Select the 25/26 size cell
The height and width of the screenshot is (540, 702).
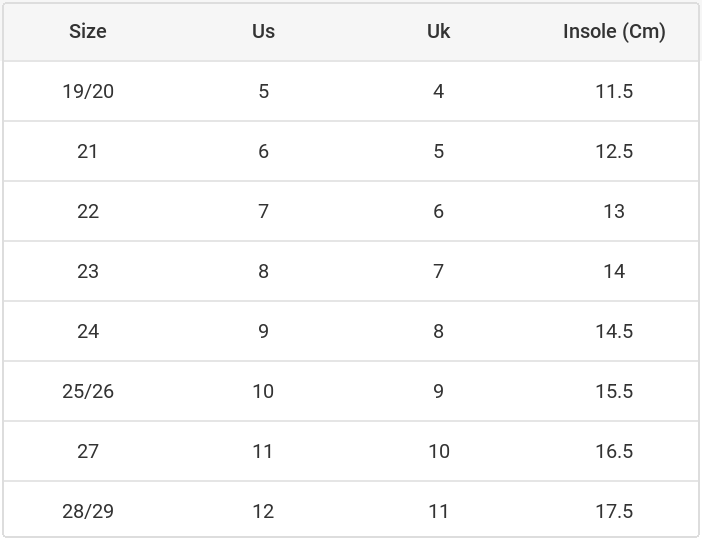pos(88,391)
